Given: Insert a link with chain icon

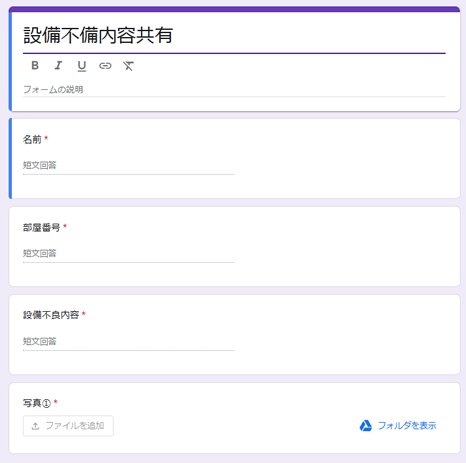Looking at the screenshot, I should (x=105, y=66).
